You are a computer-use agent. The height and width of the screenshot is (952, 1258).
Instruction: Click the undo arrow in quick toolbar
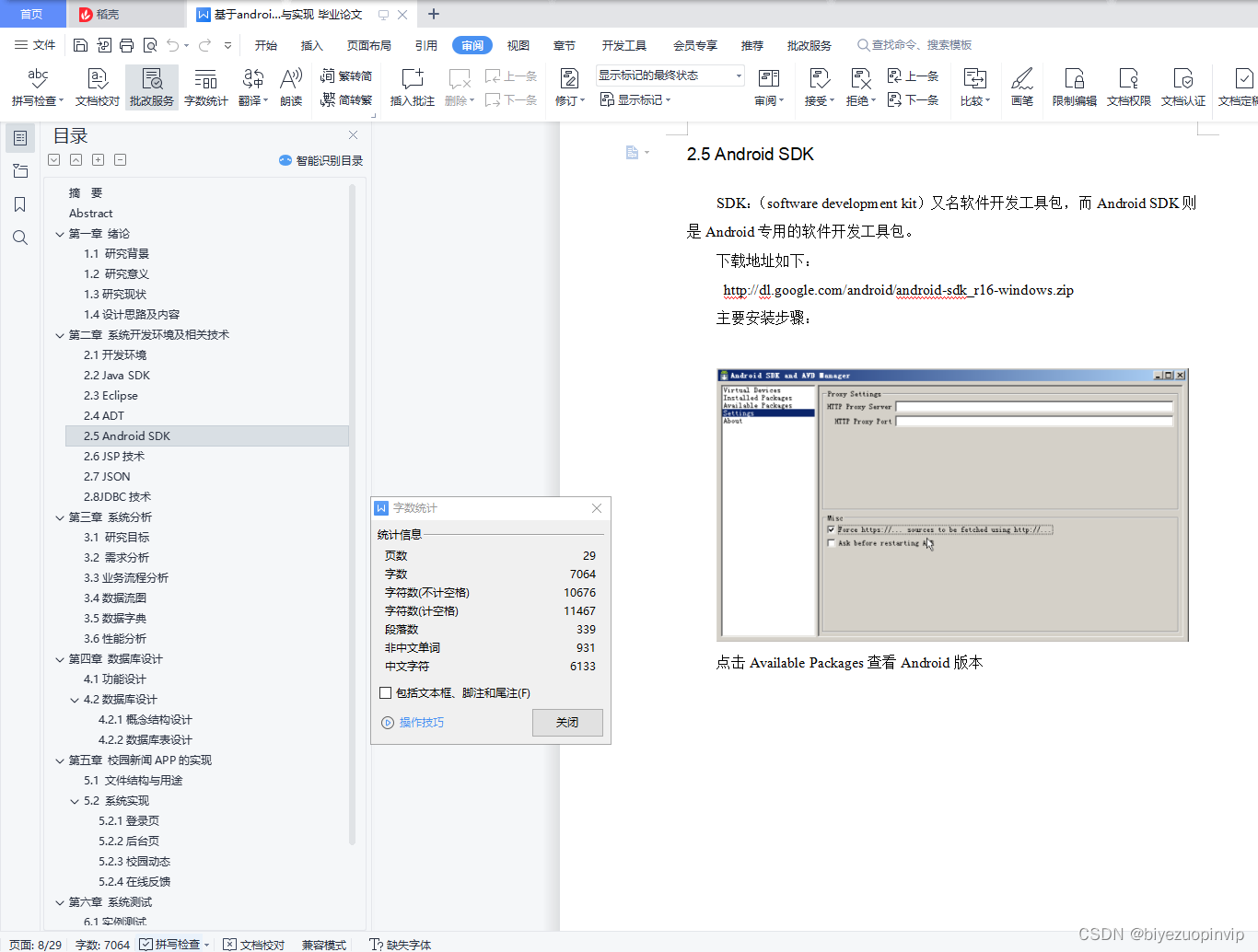(x=173, y=45)
